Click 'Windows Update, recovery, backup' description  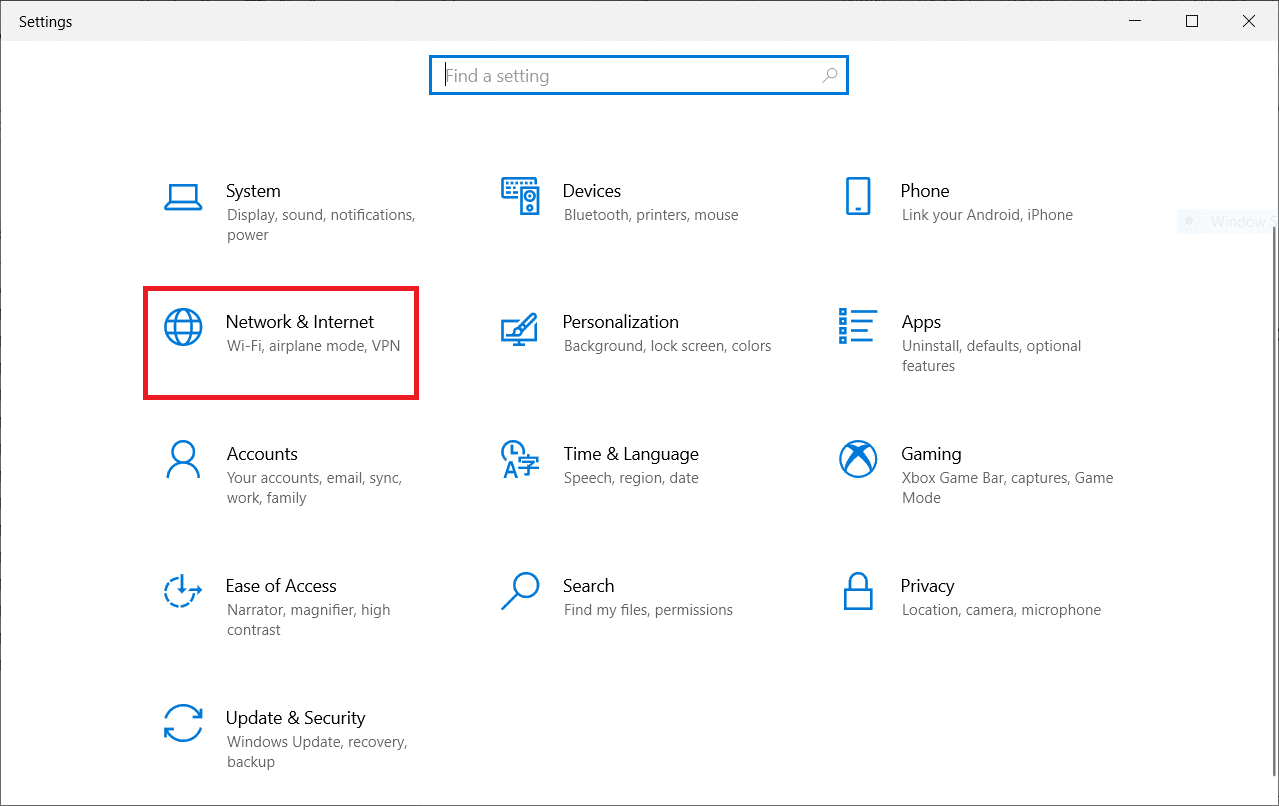click(x=317, y=752)
